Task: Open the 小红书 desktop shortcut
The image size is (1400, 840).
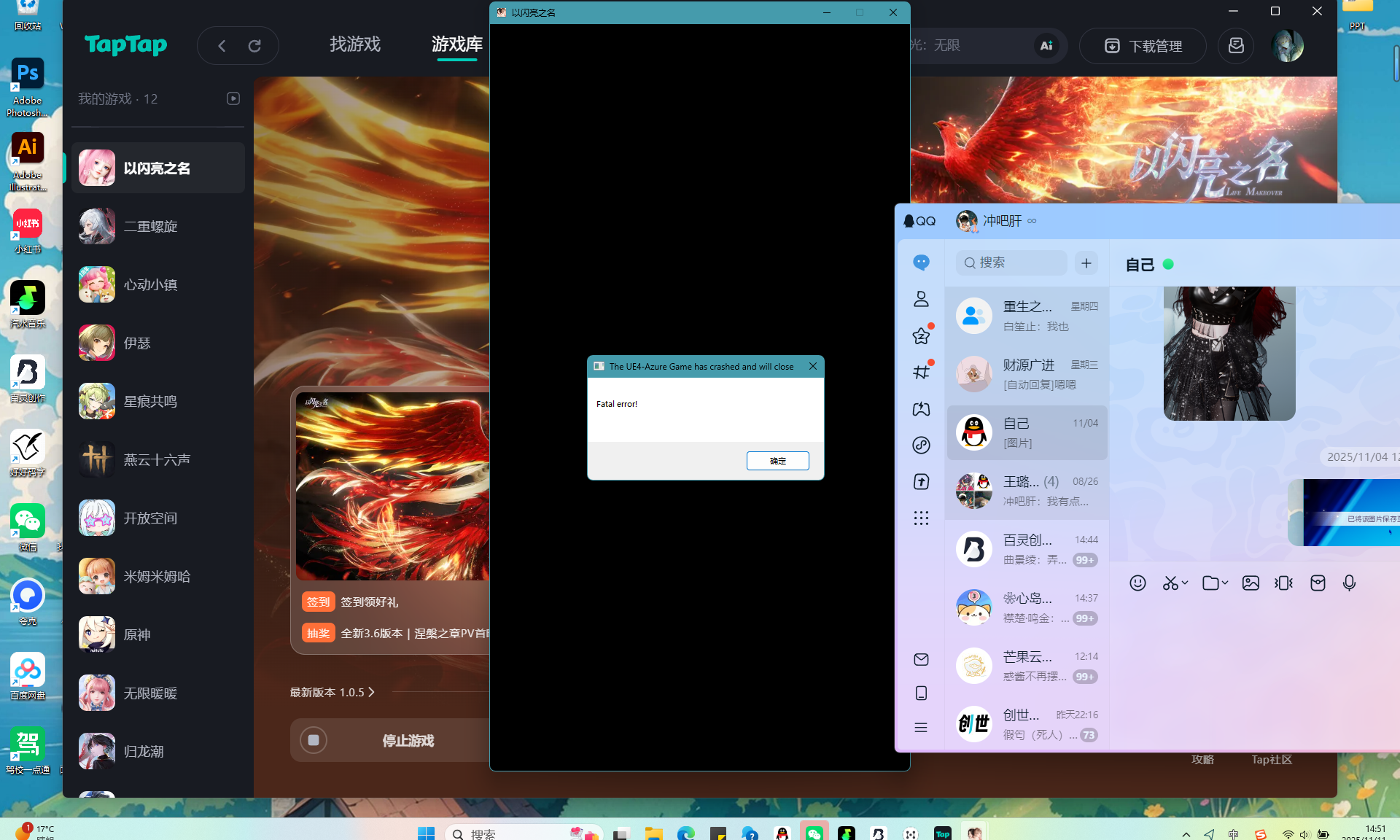Action: tap(28, 230)
